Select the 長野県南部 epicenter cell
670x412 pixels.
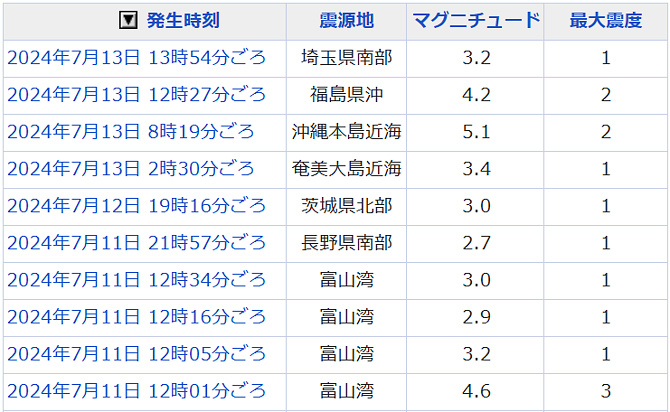coord(347,243)
